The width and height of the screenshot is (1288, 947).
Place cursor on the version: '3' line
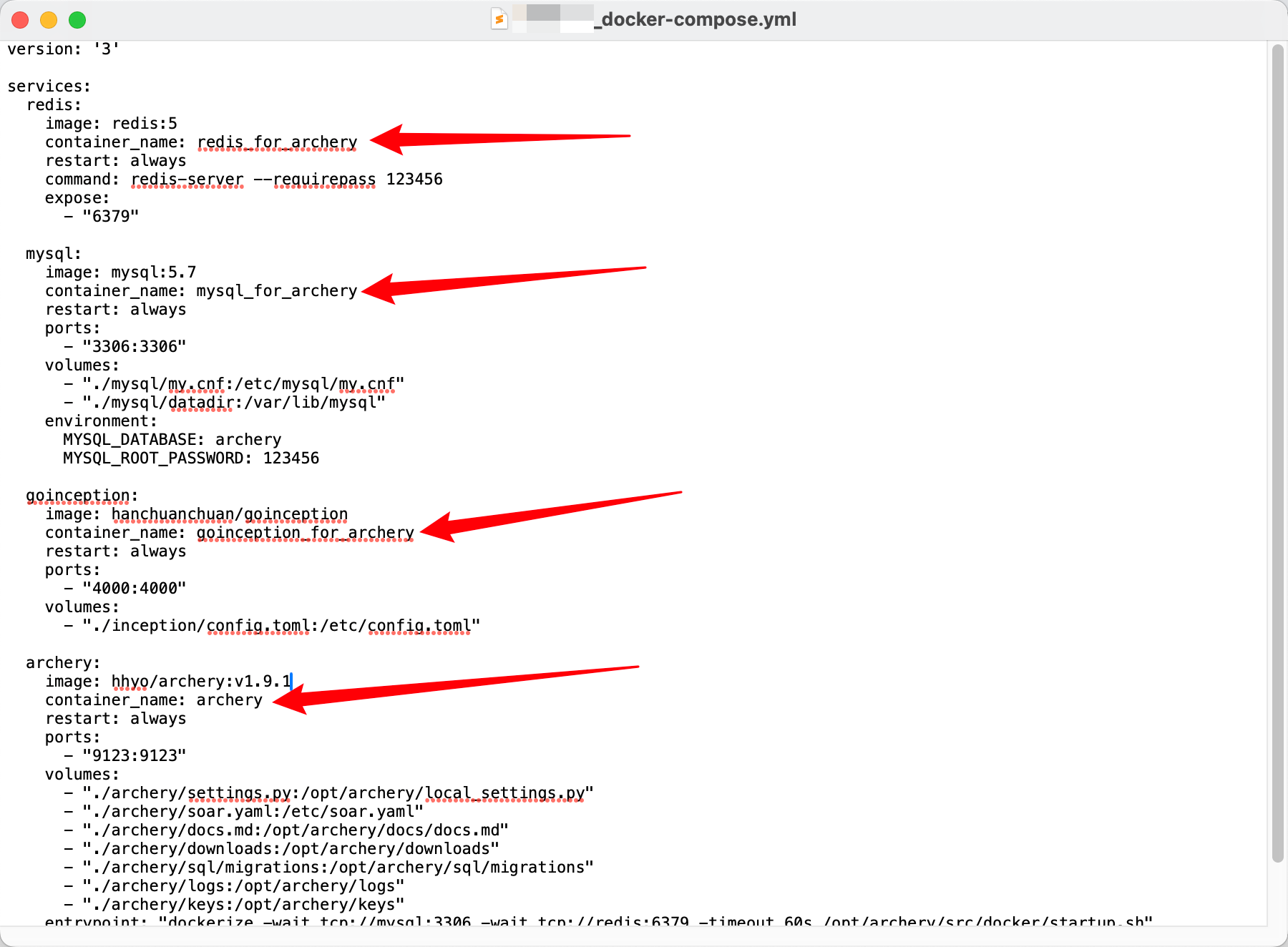[x=63, y=49]
